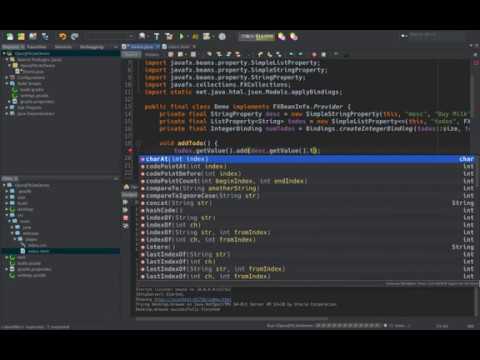The width and height of the screenshot is (480, 360).
Task: Choose lastIndexOf(String str) completion item
Action: pos(307,254)
